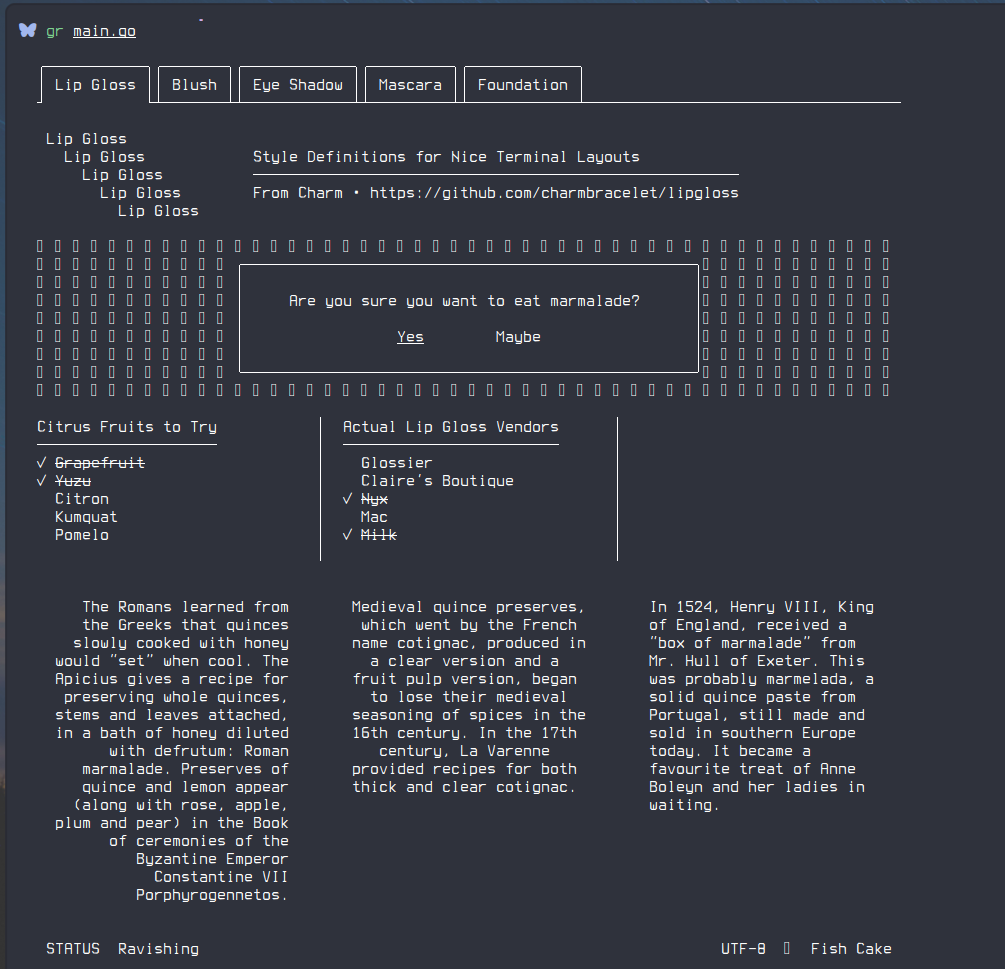
Task: Click the STATUS label in status bar
Action: (73, 948)
